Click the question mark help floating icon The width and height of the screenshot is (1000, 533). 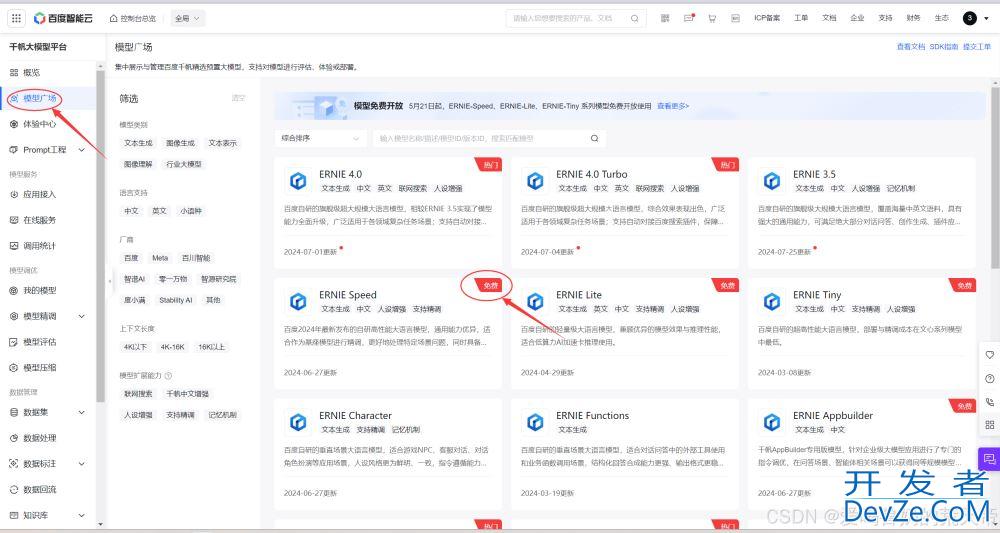click(990, 379)
